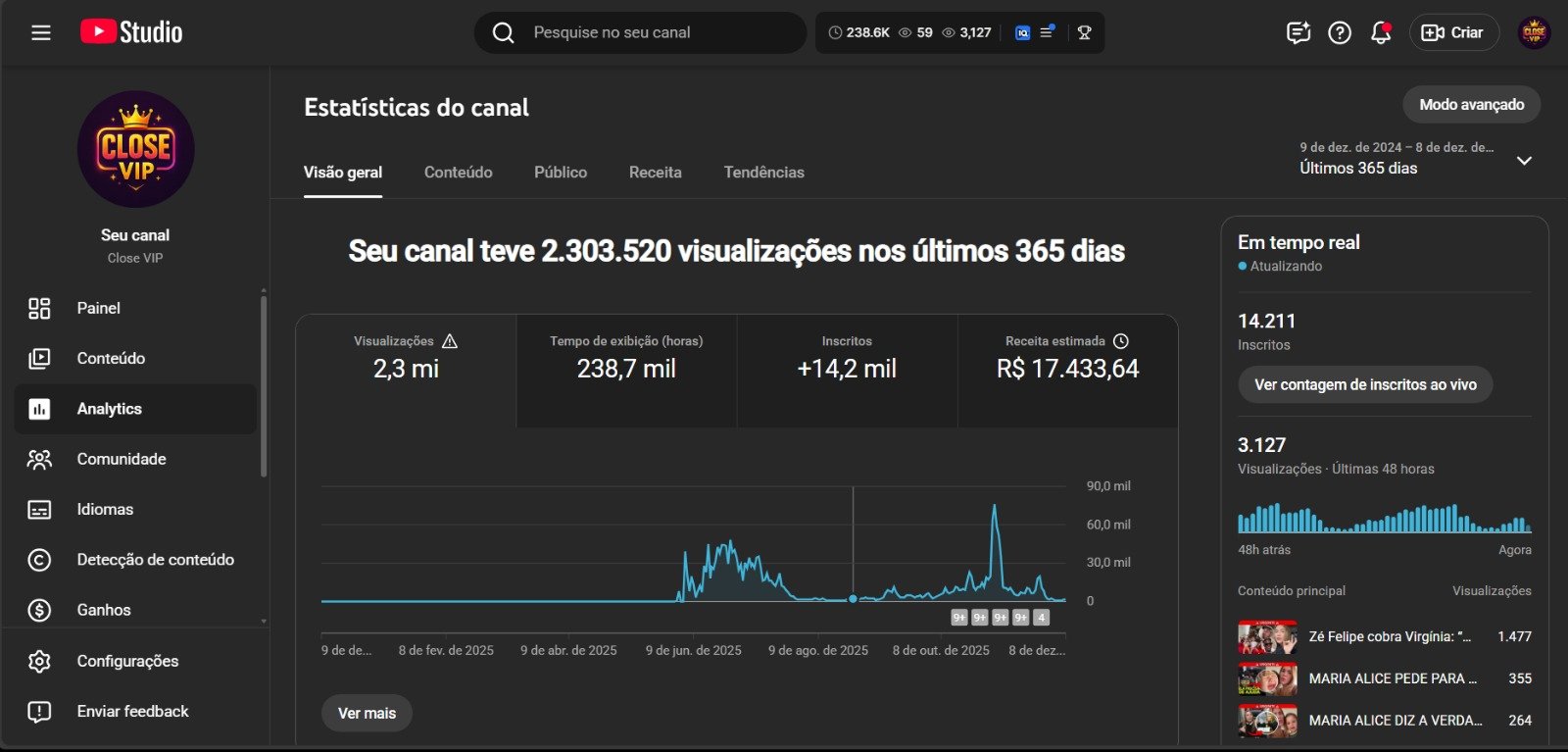Switch to the Visão geral tab
The image size is (1568, 752).
[343, 173]
